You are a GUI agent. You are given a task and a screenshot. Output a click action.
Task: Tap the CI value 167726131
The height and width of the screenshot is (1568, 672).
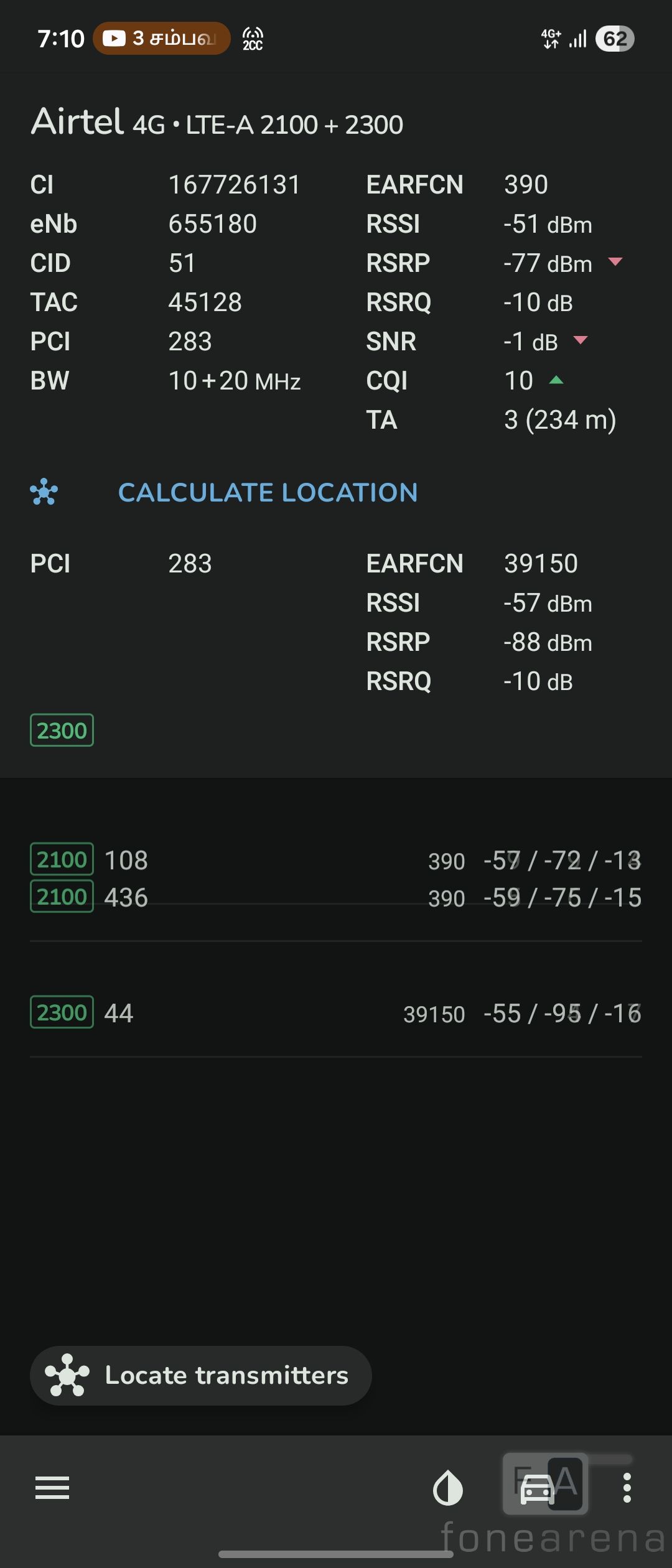click(x=235, y=185)
